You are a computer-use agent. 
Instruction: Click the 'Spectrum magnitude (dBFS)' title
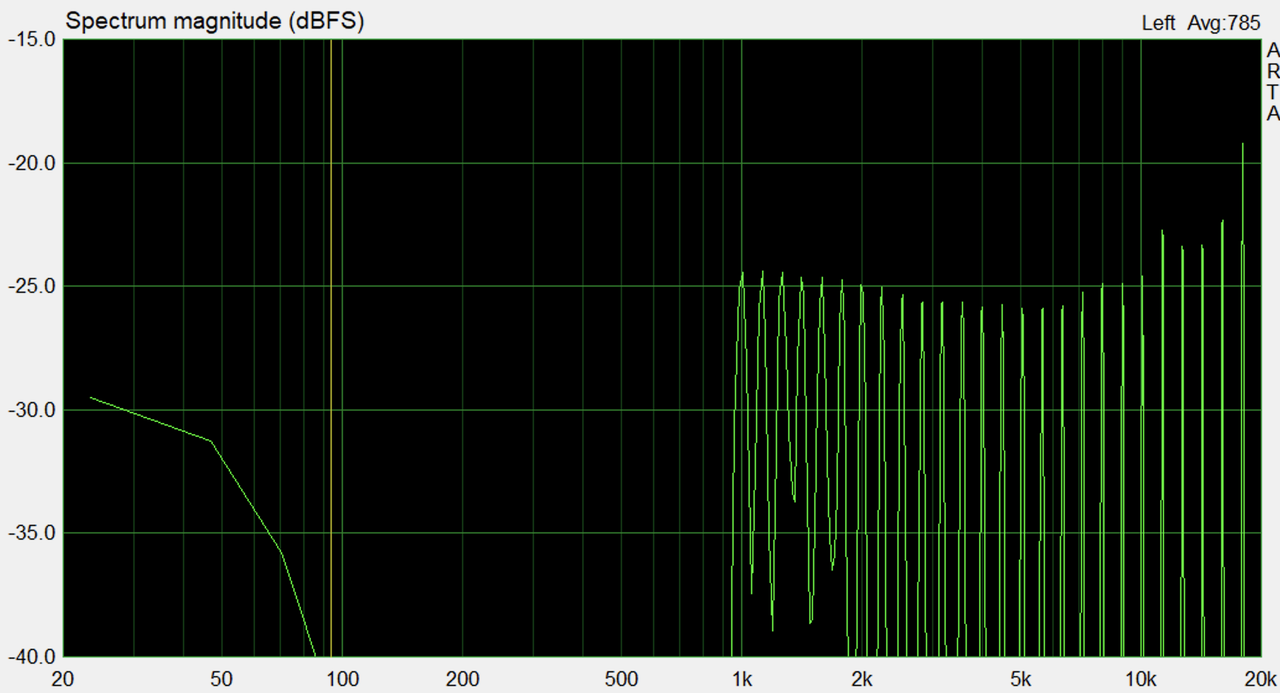(x=214, y=21)
